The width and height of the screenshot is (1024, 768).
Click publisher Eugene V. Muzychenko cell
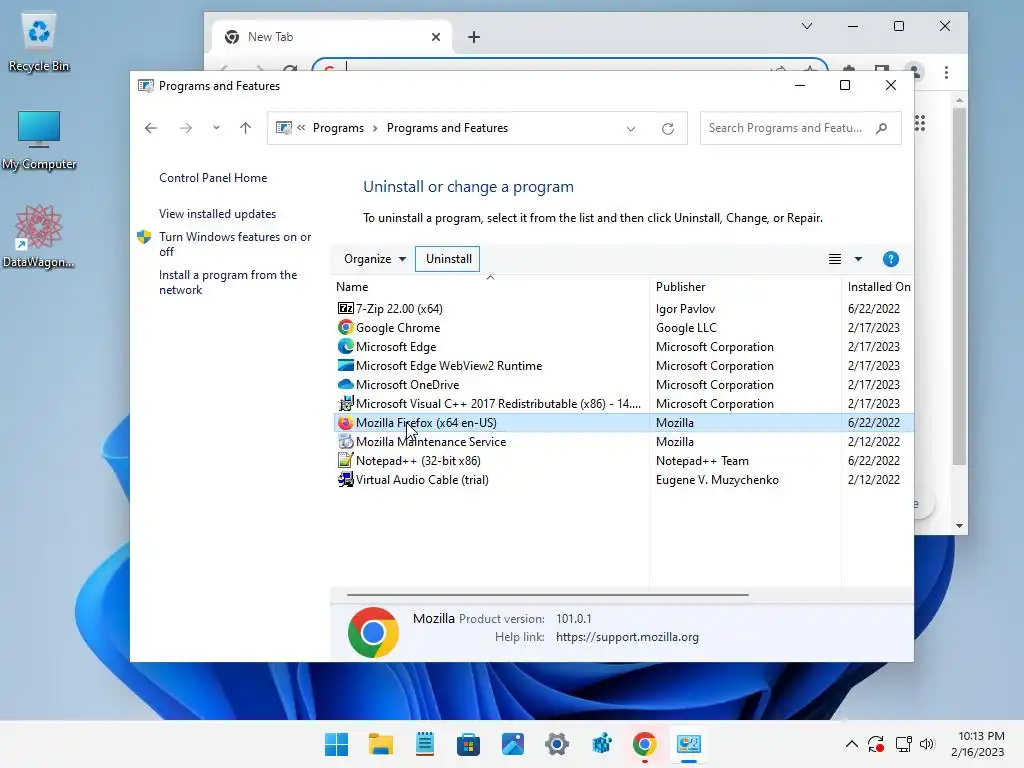[x=717, y=479]
